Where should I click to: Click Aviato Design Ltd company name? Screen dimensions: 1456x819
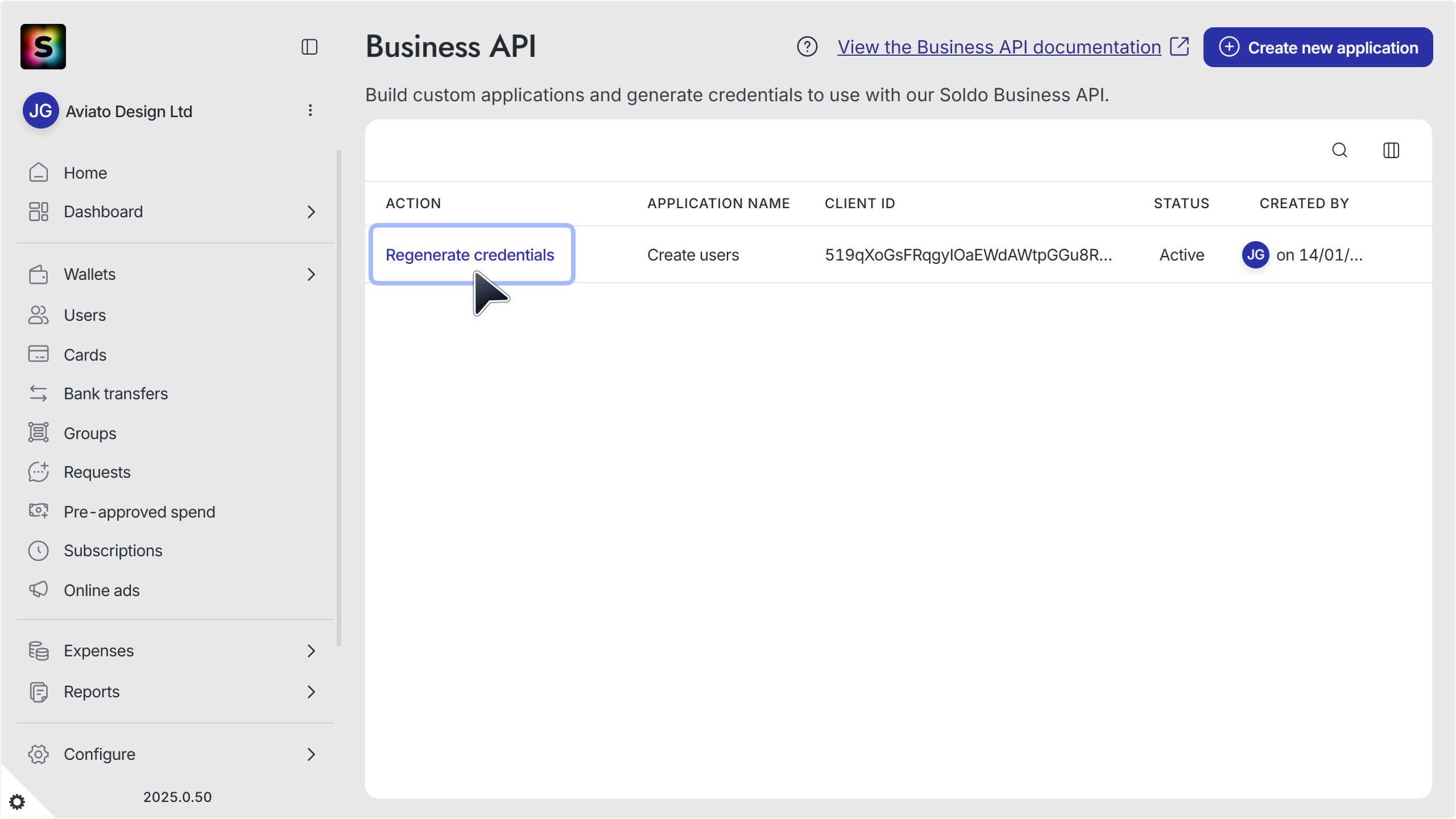tap(129, 111)
